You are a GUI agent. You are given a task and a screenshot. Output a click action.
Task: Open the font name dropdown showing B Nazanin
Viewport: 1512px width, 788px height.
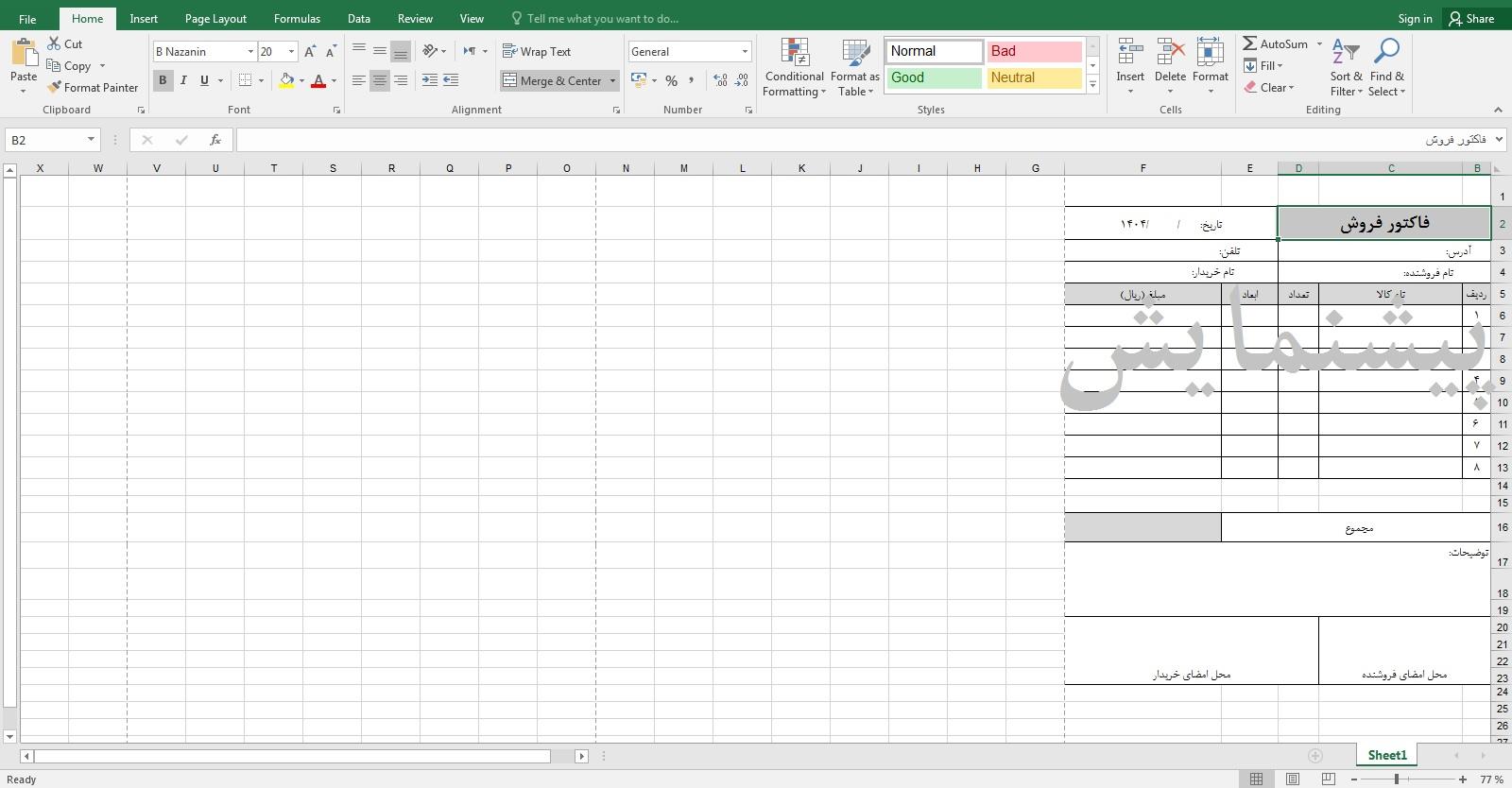tap(250, 52)
